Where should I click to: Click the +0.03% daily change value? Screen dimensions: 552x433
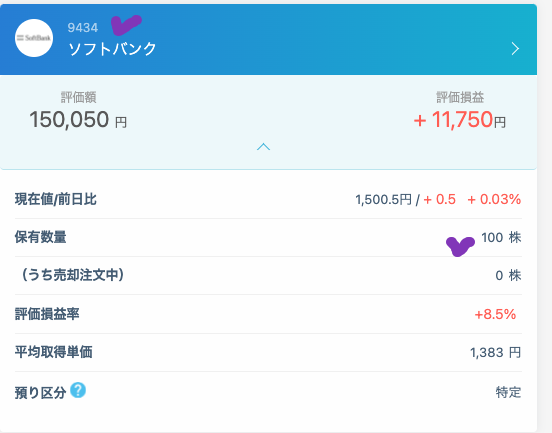click(x=494, y=199)
